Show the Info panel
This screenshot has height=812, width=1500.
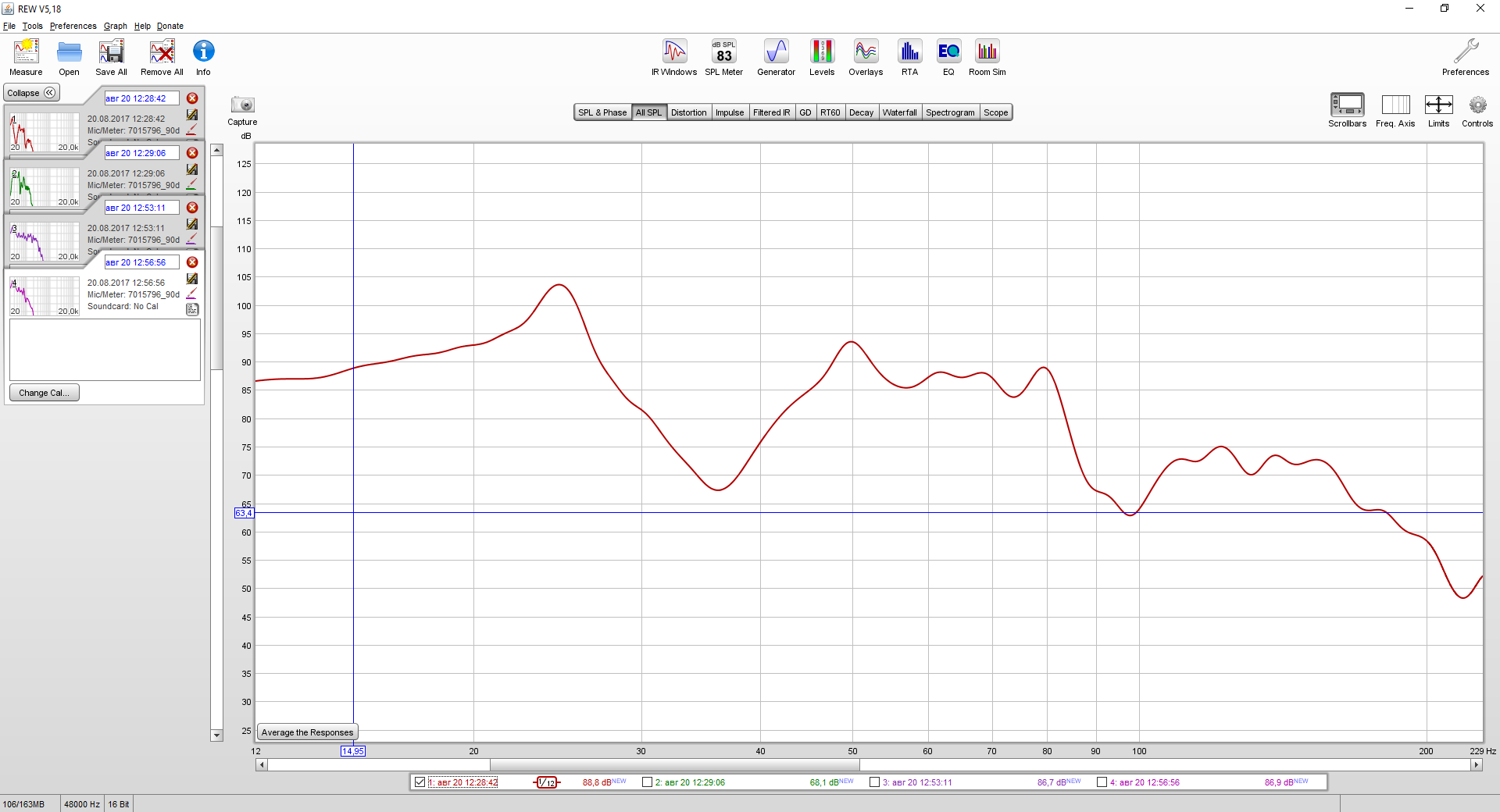click(x=203, y=58)
